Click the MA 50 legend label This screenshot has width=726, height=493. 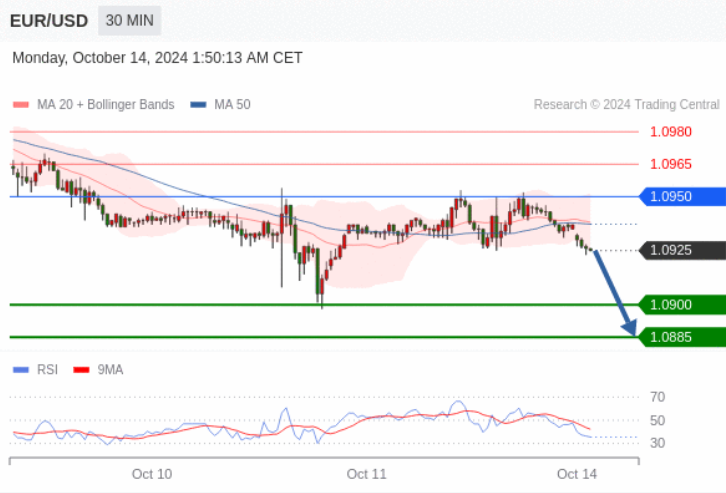[x=232, y=105]
